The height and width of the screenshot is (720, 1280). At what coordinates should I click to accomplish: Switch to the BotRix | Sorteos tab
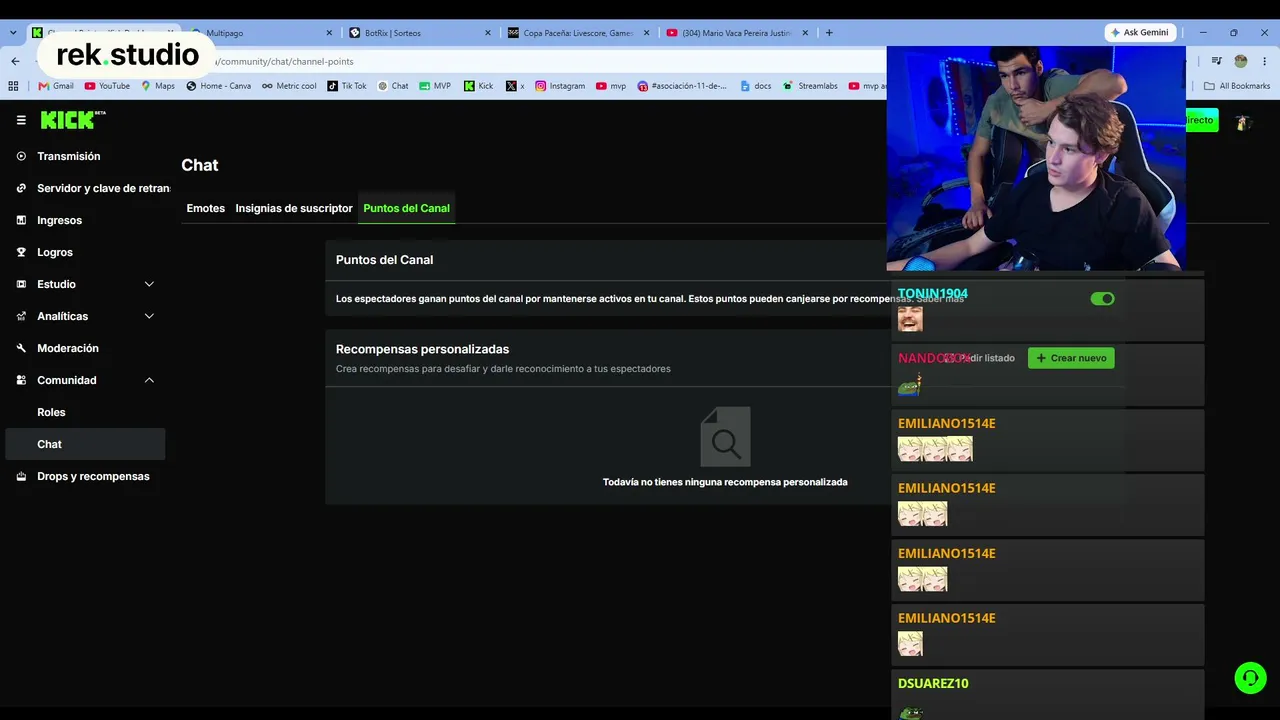pyautogui.click(x=420, y=33)
